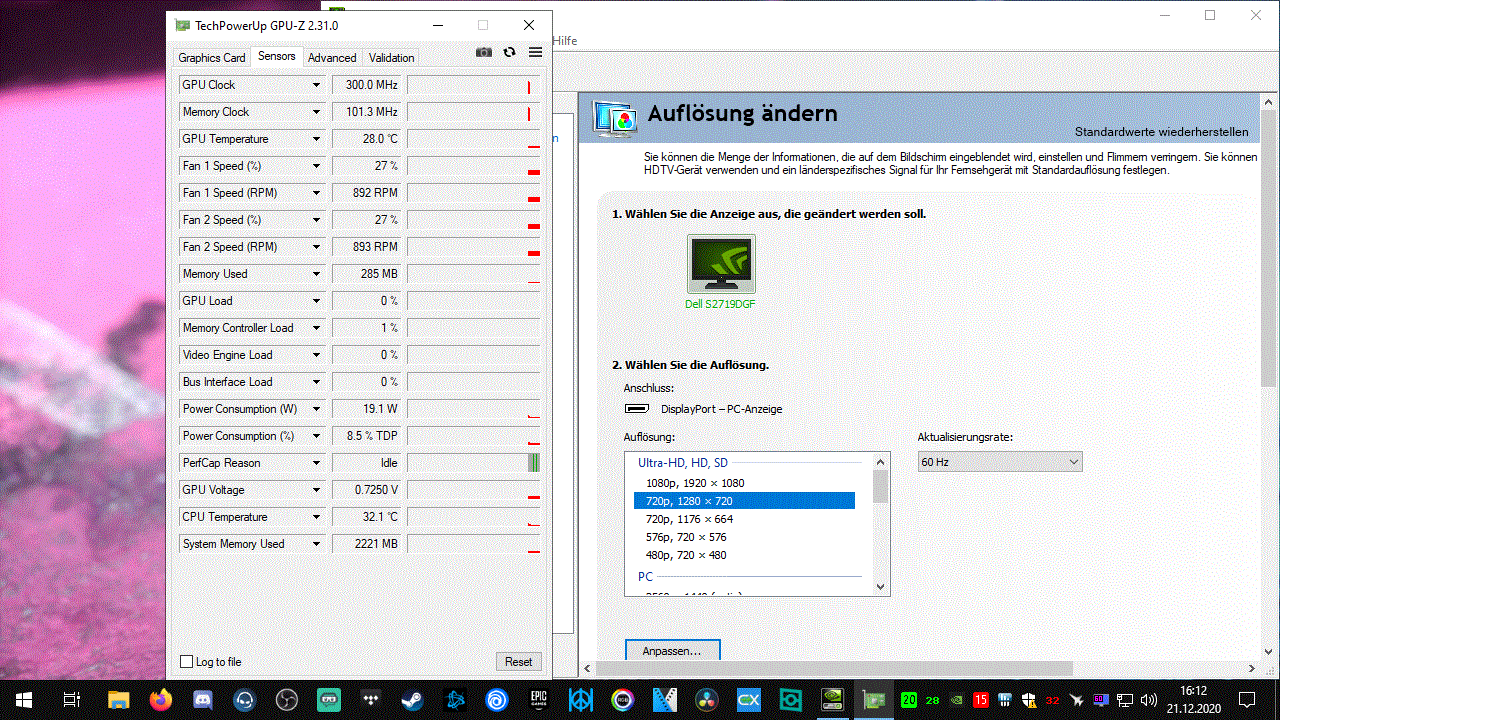Click the NVIDIA panel horizontal scrollbar
This screenshot has width=1500, height=720.
click(x=834, y=668)
